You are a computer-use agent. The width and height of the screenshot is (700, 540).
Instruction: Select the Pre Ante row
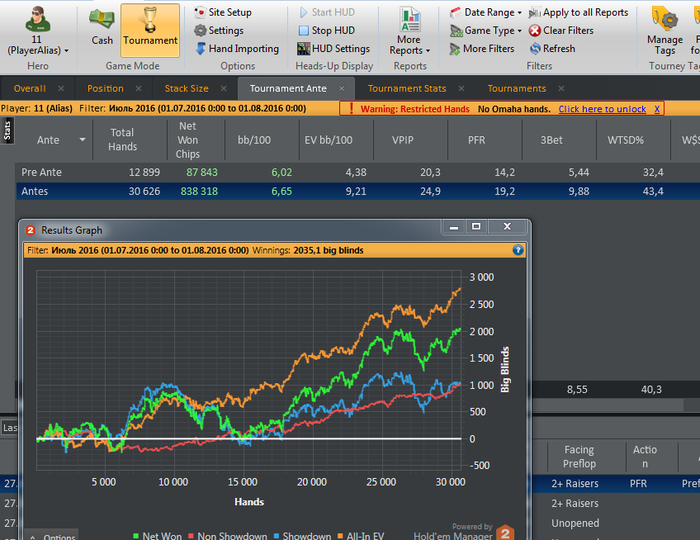(358, 172)
